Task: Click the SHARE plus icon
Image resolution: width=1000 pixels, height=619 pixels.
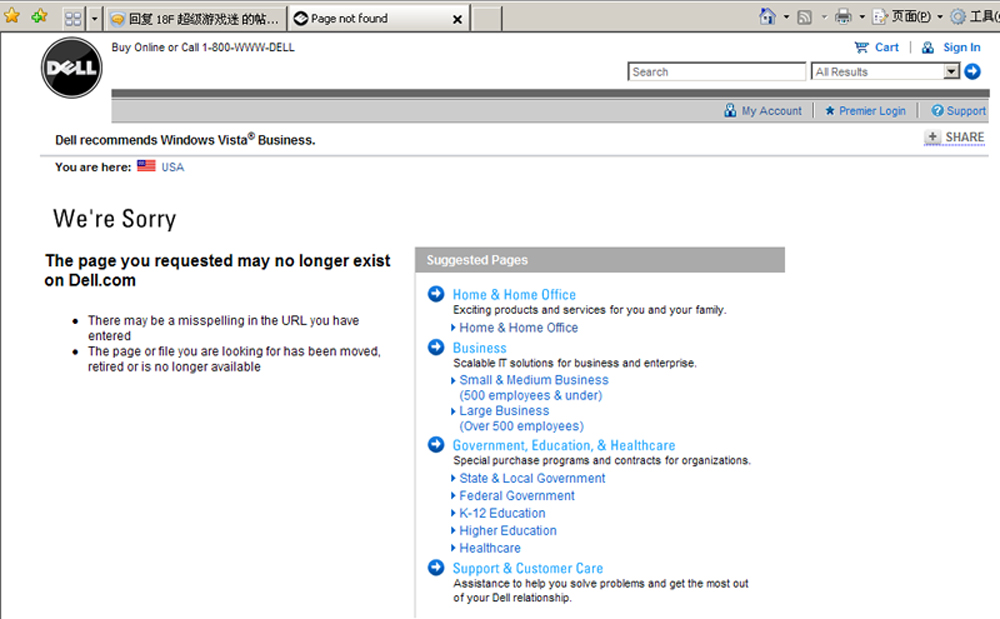Action: tap(932, 136)
